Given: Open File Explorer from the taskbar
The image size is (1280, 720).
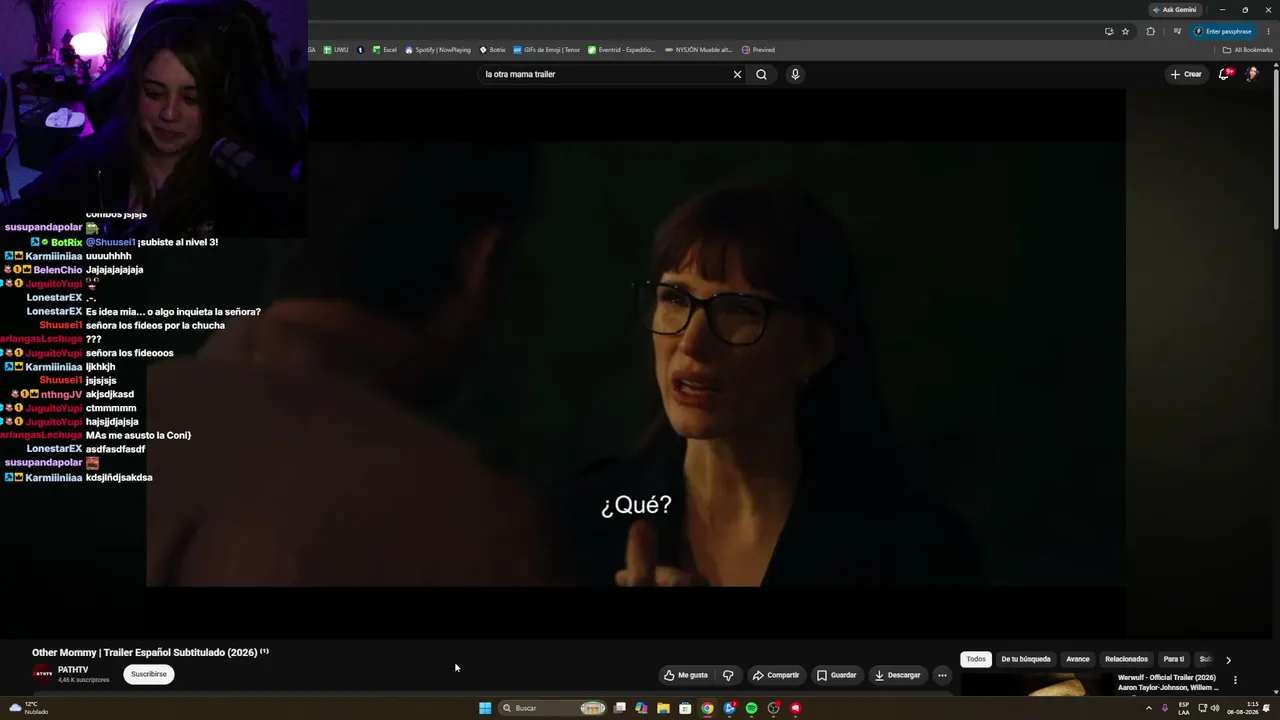Looking at the screenshot, I should click(663, 708).
